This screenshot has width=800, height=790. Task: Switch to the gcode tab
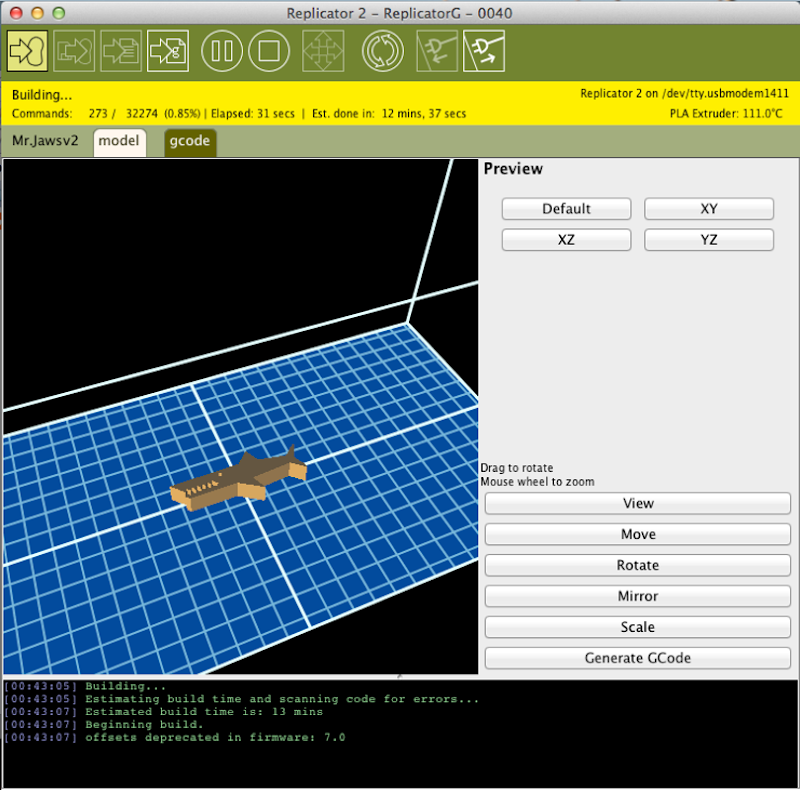(x=190, y=142)
